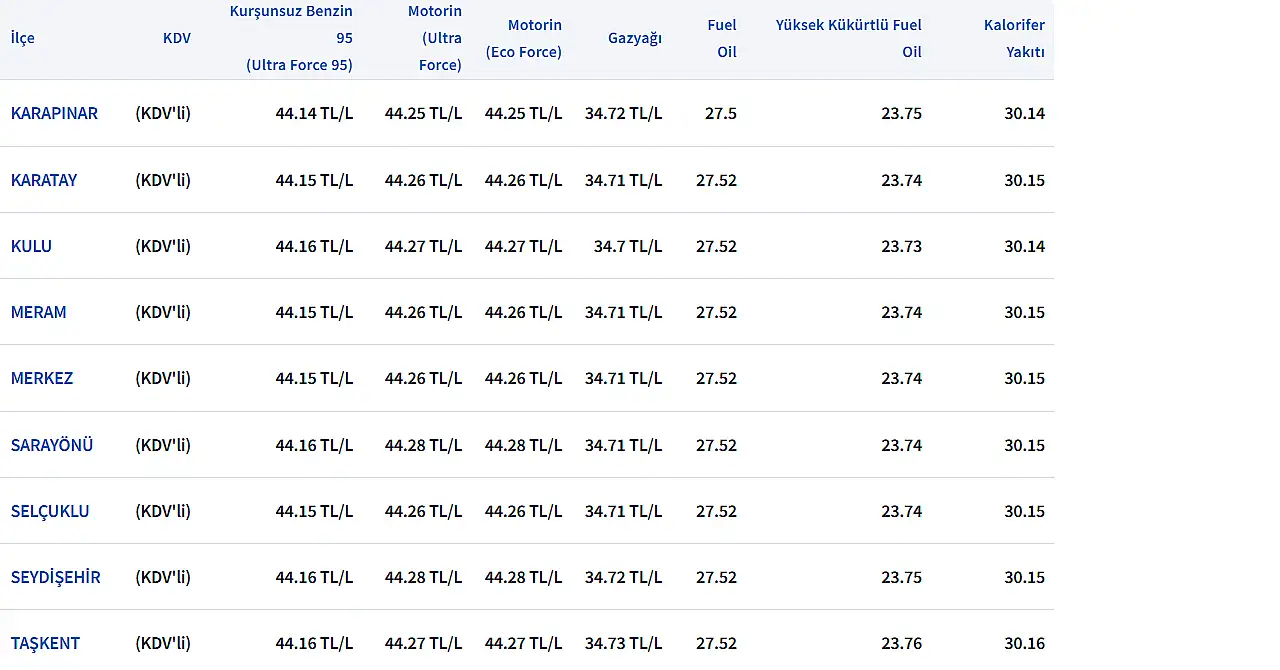
Task: Click KULU's Gazyağı price 34.7 TL/L
Action: 628,246
